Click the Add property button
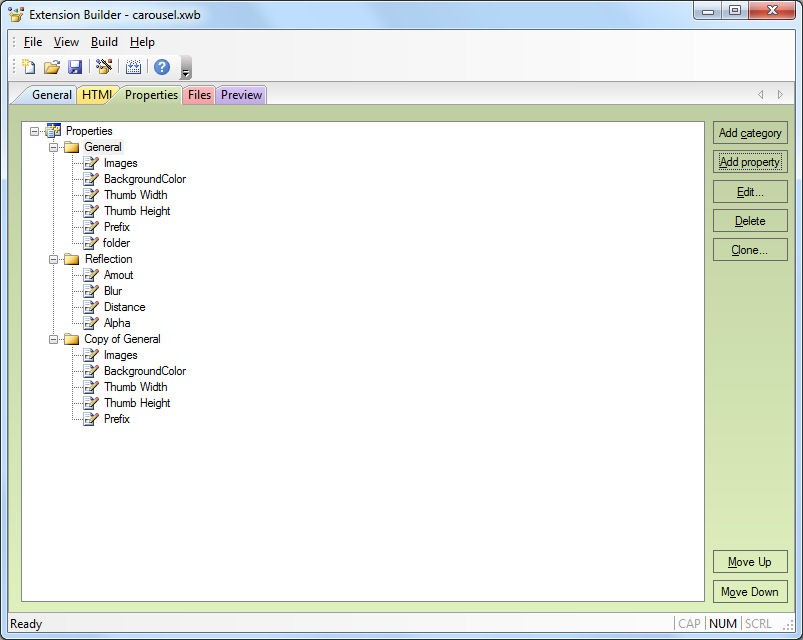Screen dimensions: 803x640 tap(750, 162)
